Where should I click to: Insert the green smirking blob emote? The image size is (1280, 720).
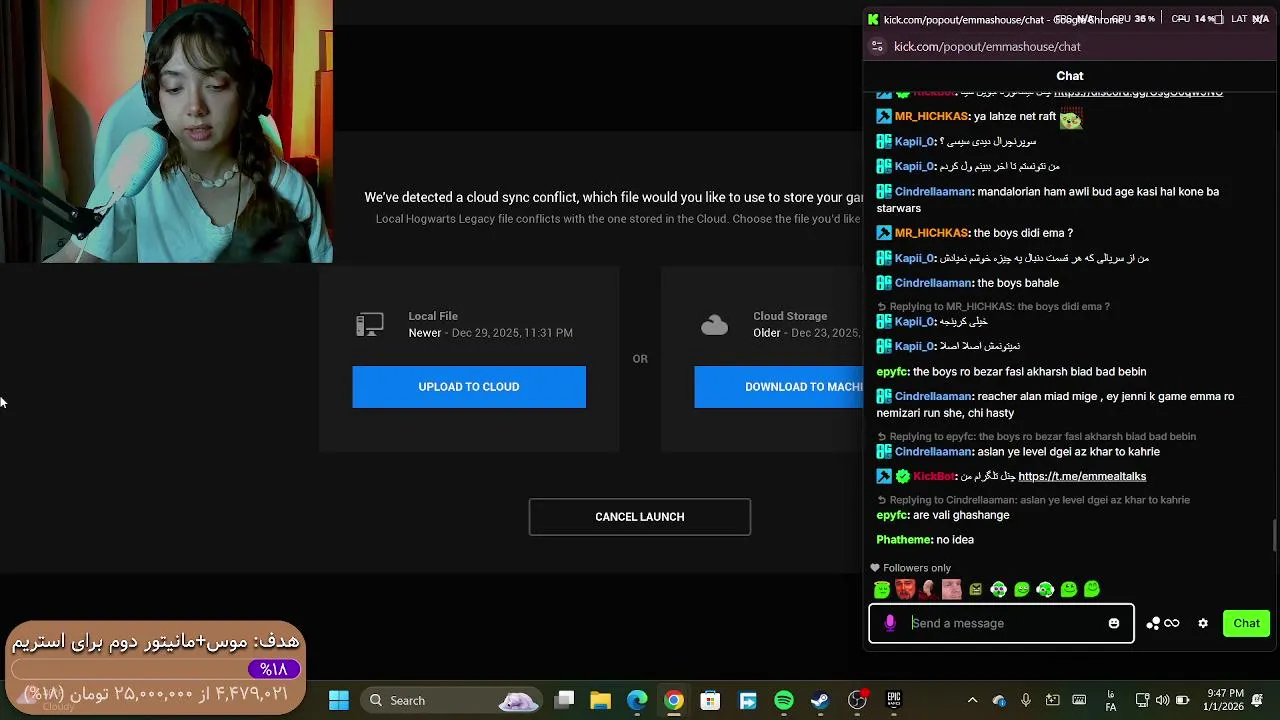[1022, 589]
